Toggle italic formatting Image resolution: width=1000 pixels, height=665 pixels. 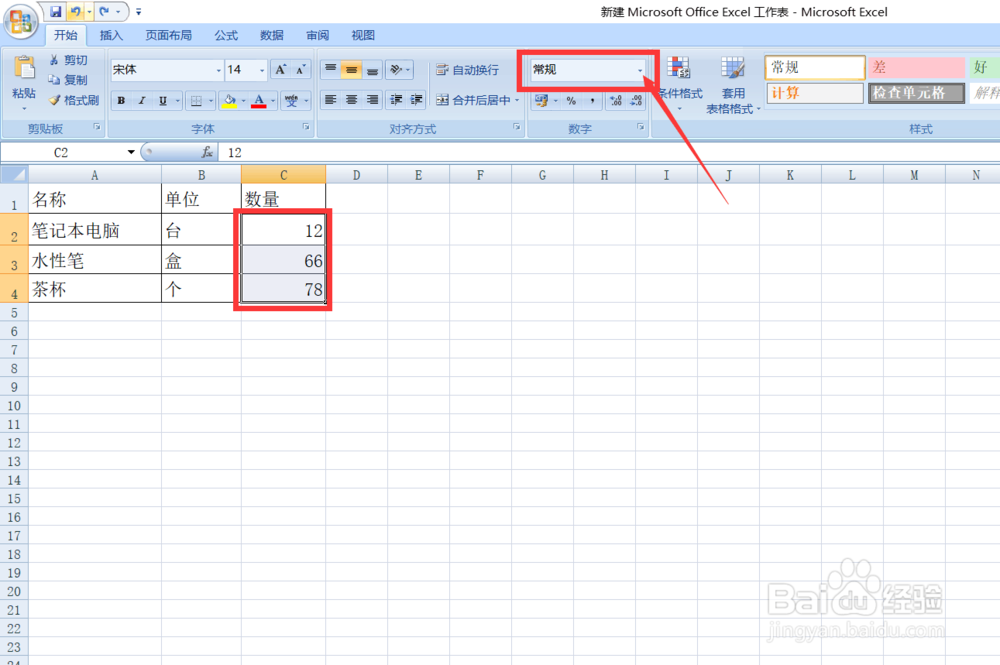(142, 100)
